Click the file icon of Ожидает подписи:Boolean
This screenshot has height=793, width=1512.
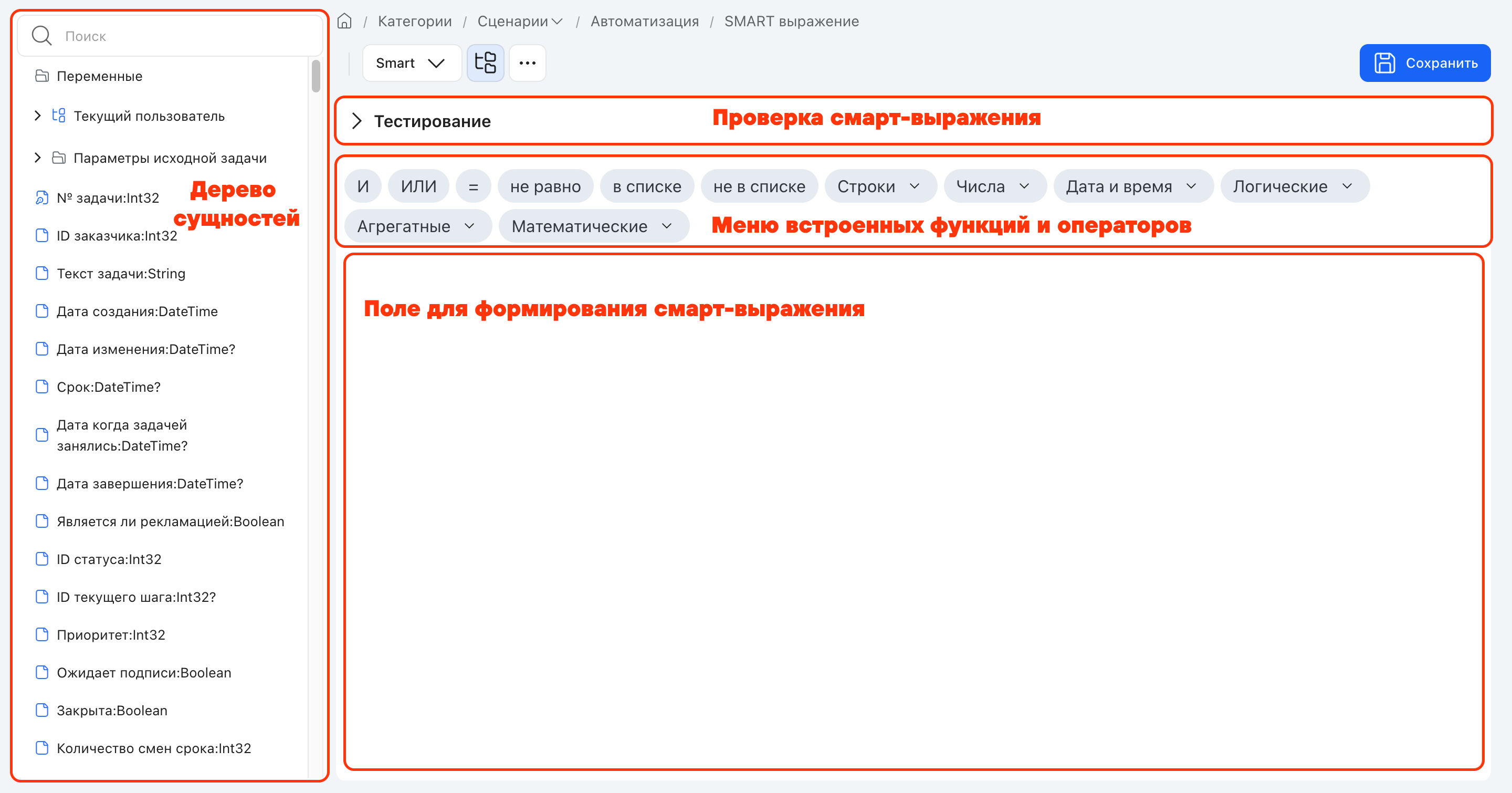(41, 672)
